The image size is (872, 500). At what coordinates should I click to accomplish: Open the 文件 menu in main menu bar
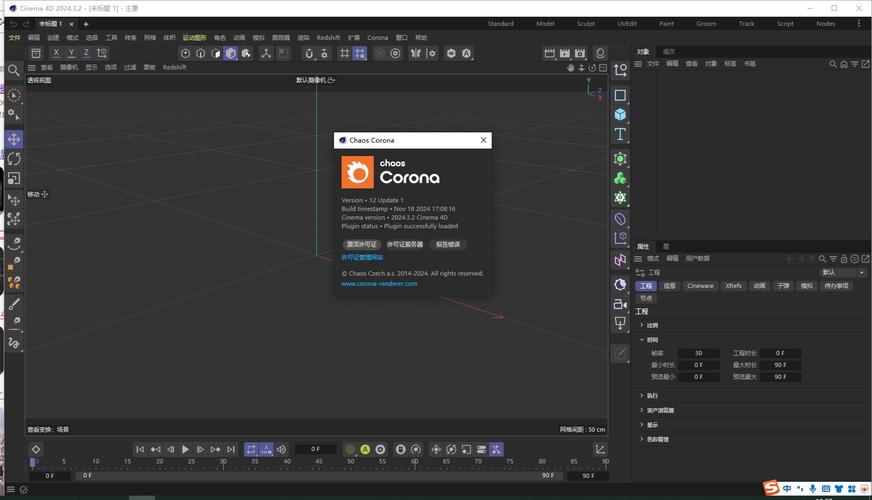[x=14, y=38]
